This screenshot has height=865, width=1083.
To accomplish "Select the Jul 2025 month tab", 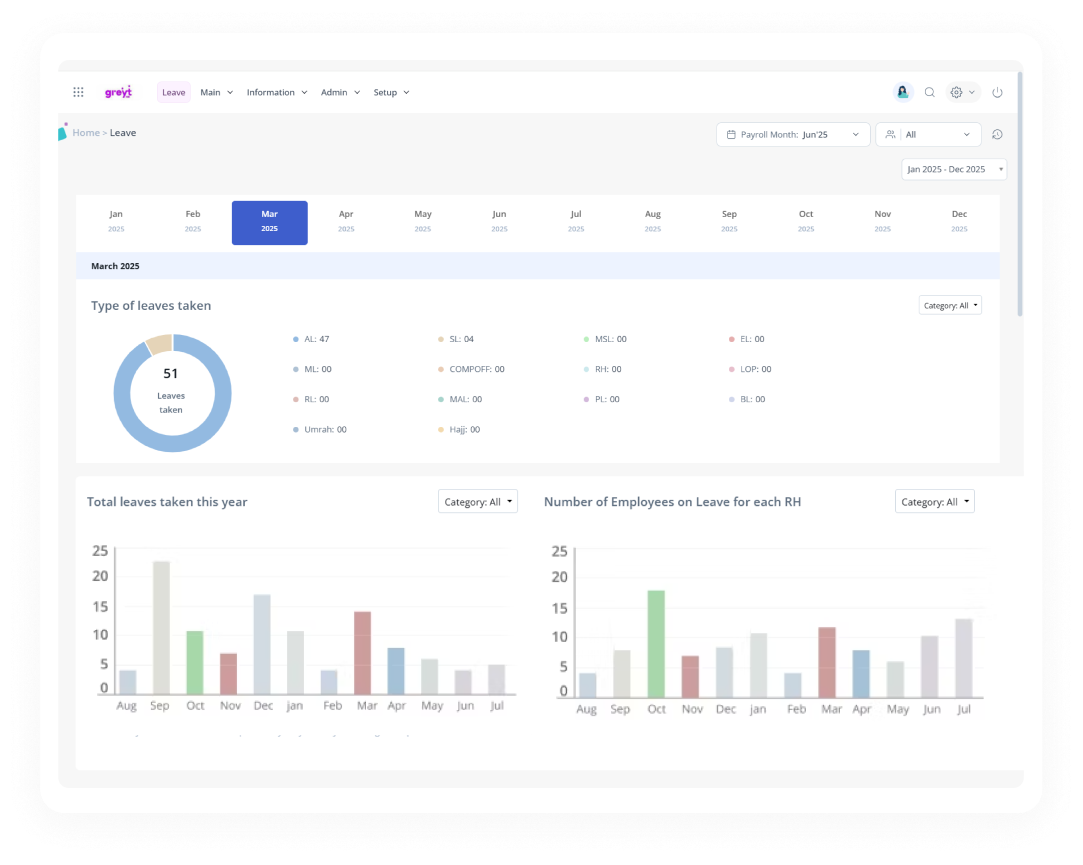I will (576, 221).
